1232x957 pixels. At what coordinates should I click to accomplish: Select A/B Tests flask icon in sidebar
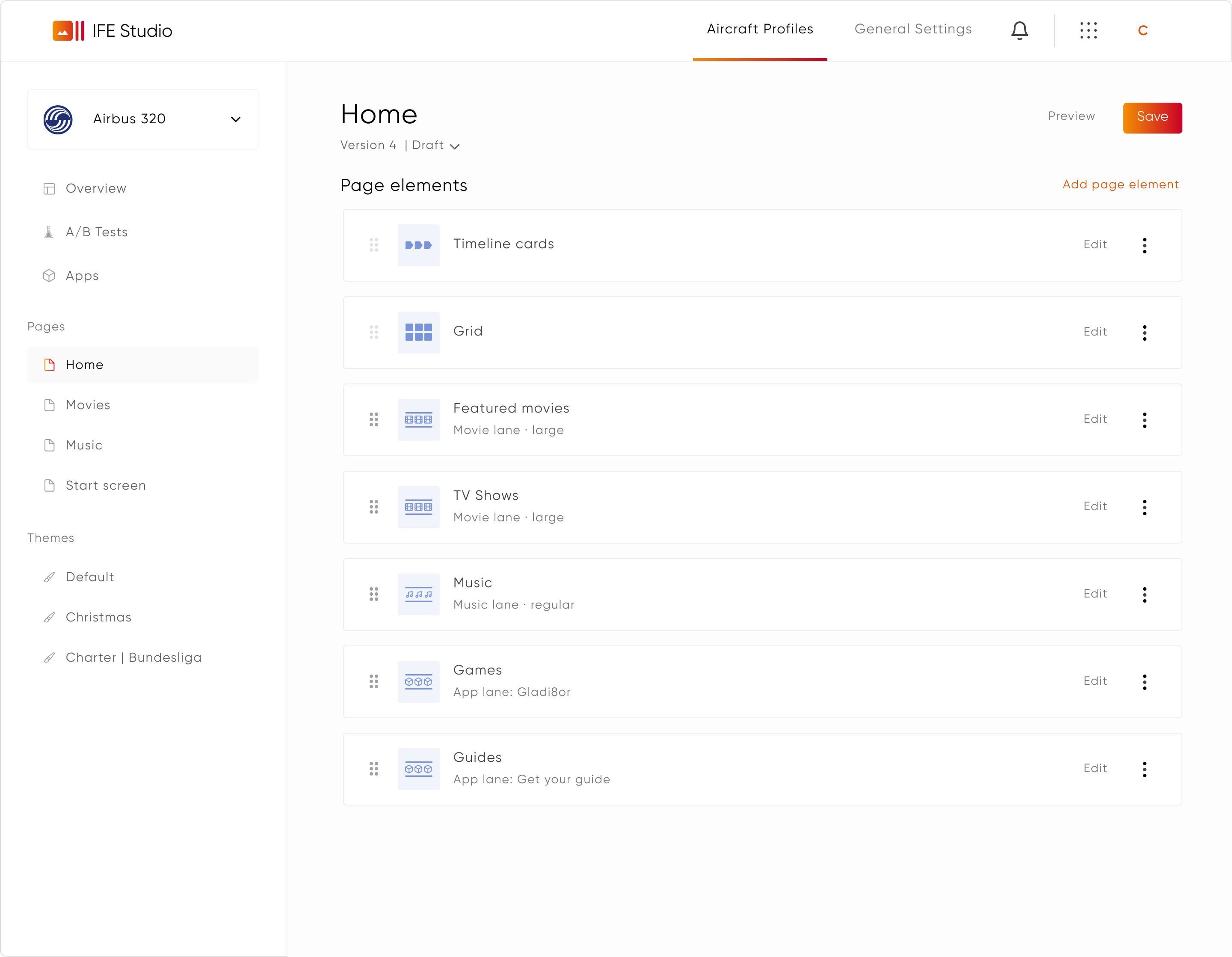[49, 232]
